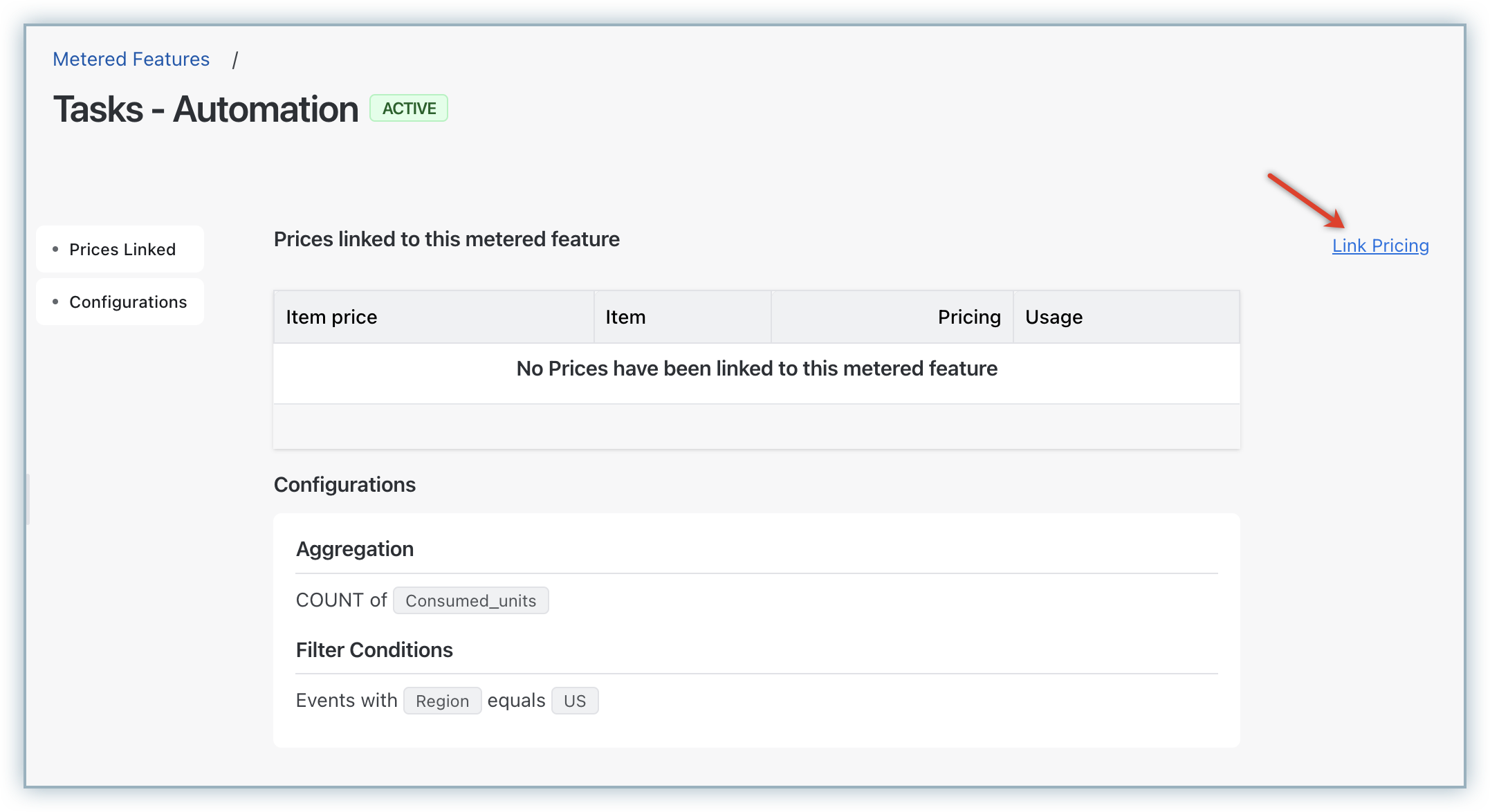Click the Aggregation section heading
This screenshot has width=1490, height=812.
355,549
